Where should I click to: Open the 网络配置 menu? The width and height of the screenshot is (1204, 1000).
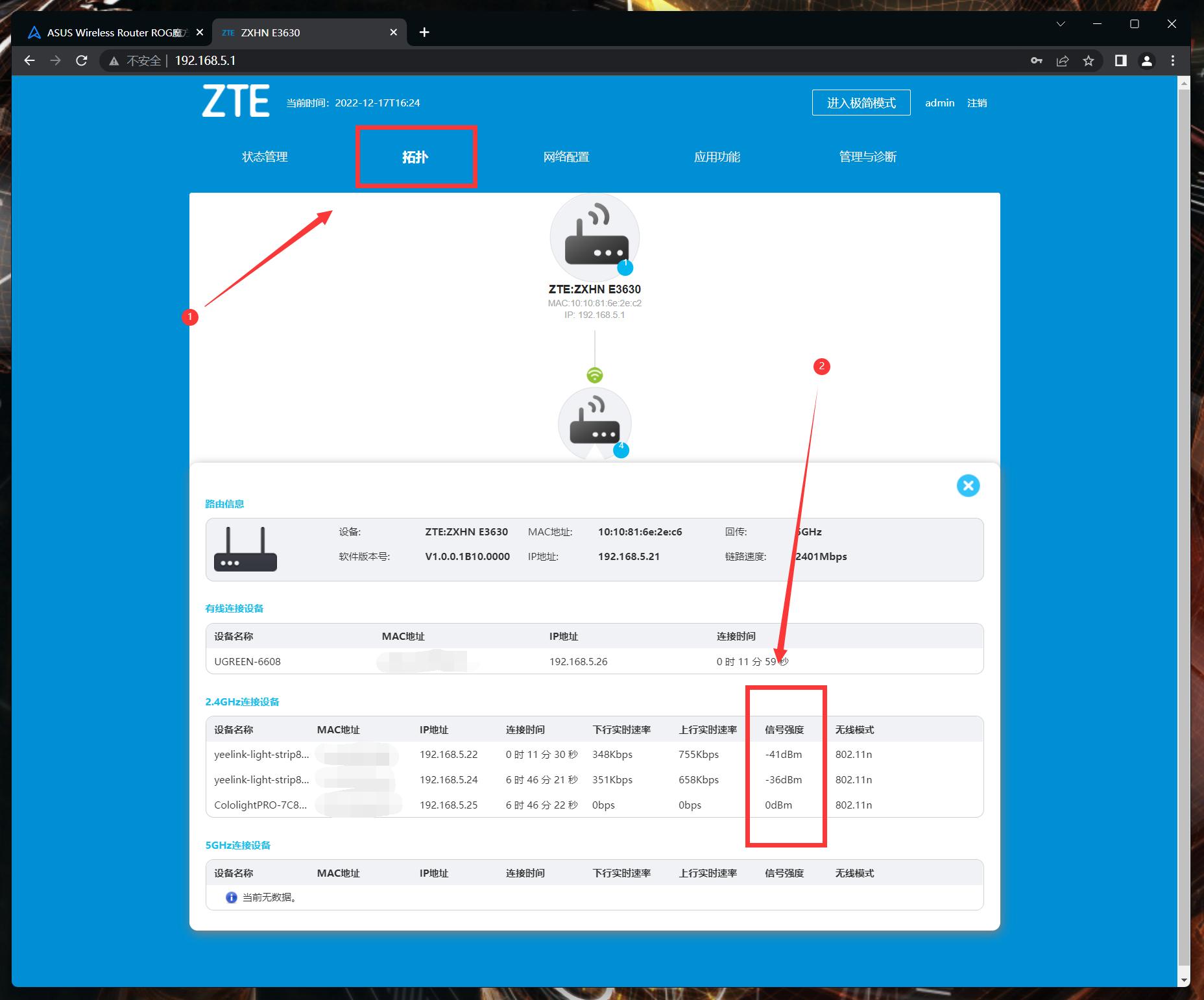coord(566,157)
